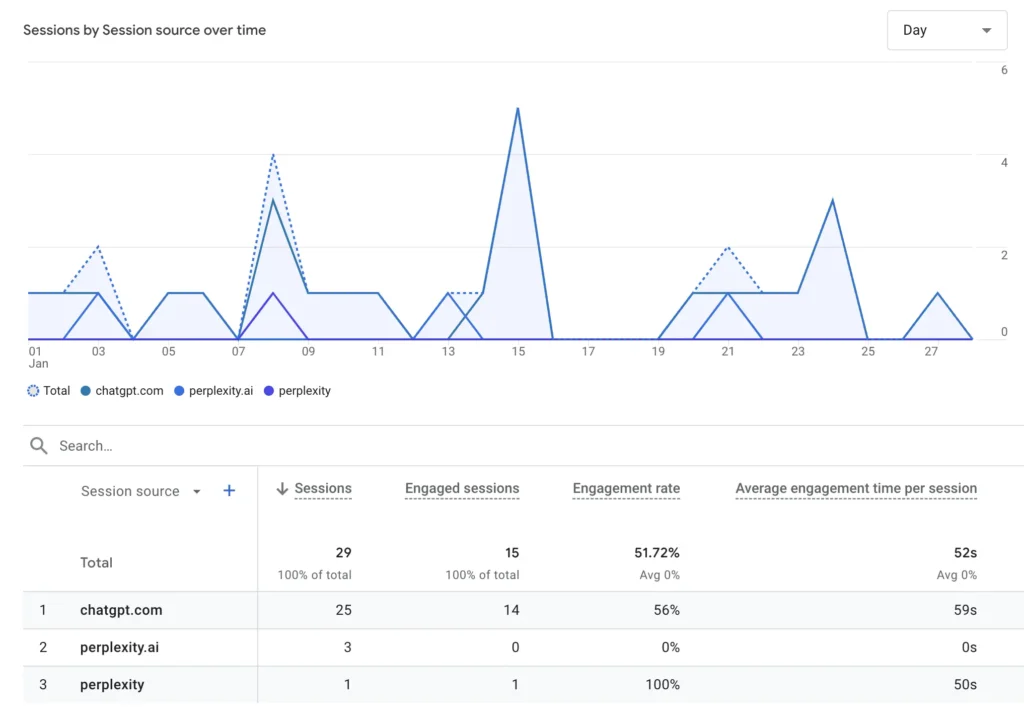
Task: Open the Day granularity dropdown
Action: [946, 30]
